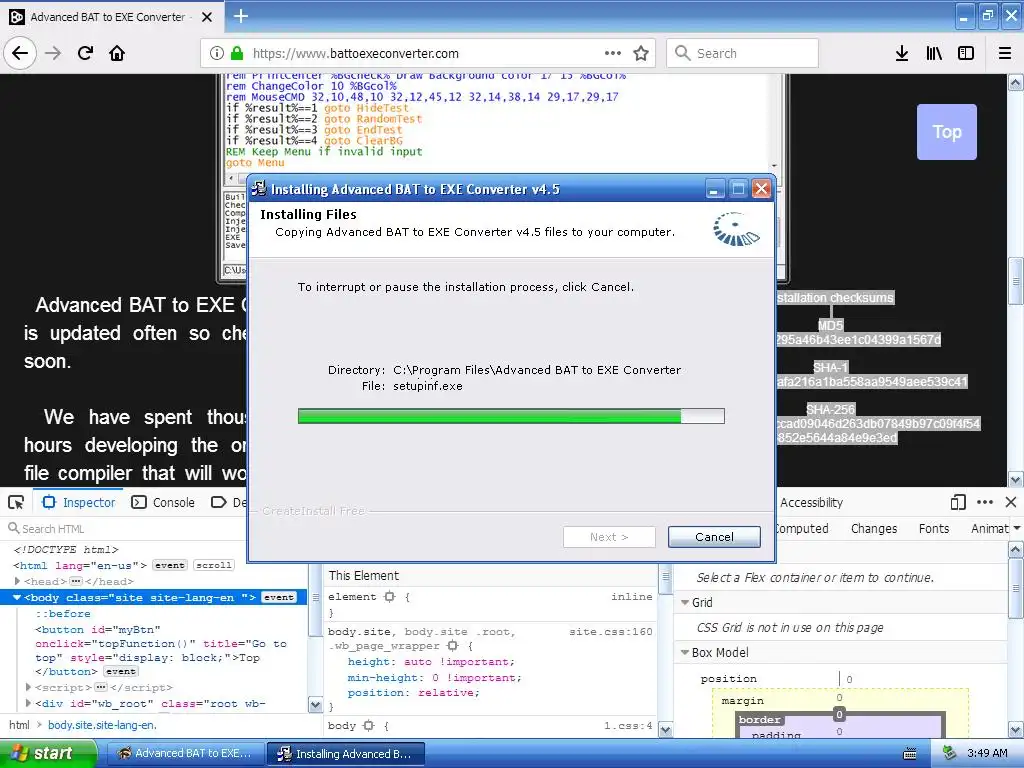The image size is (1024, 768).
Task: Close the Advanced BAT to EXE Converter tab
Action: pos(207,17)
